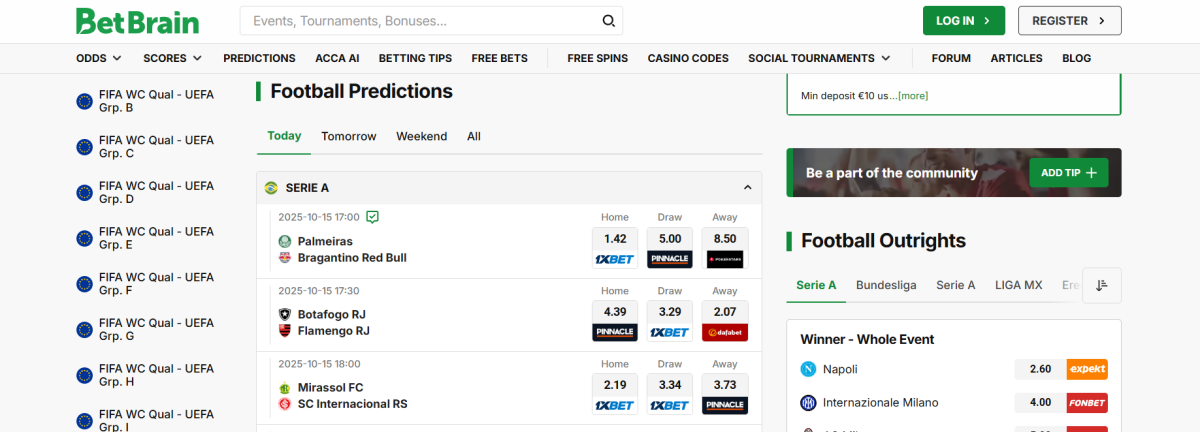Expand the SOCIAL TOURNAMENTS menu

coord(819,58)
